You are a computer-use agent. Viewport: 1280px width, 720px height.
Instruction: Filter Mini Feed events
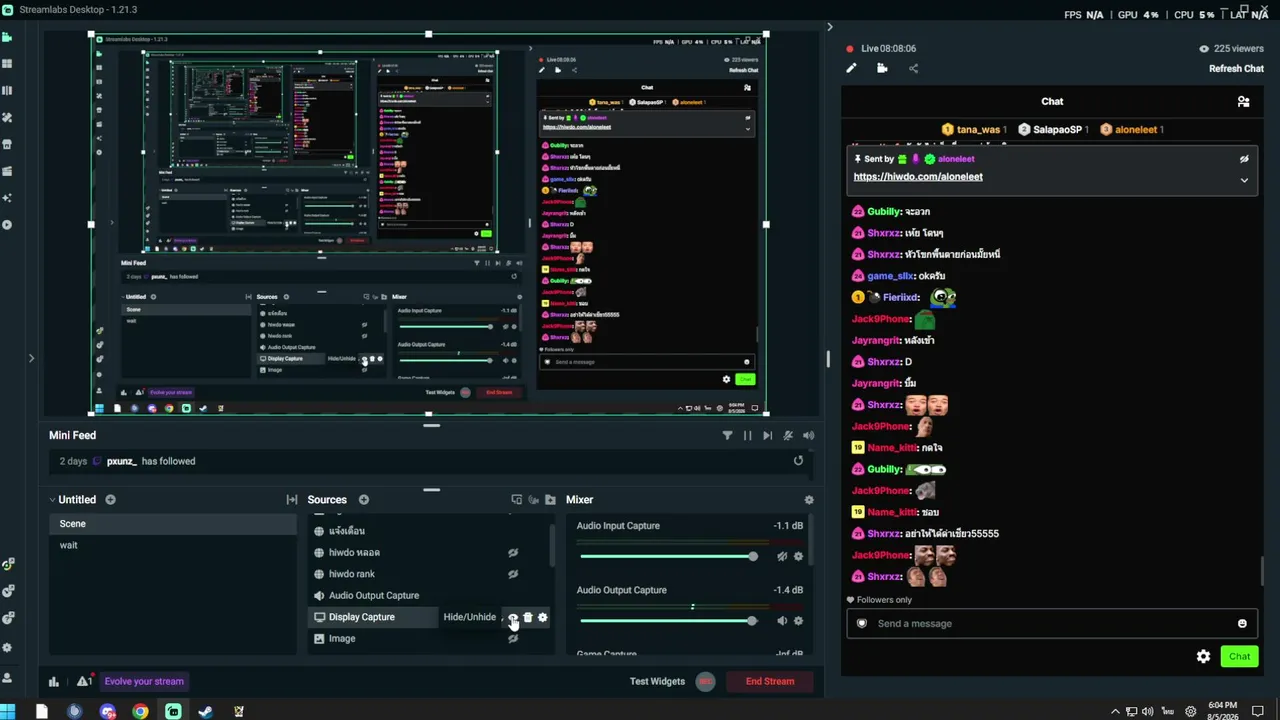728,435
